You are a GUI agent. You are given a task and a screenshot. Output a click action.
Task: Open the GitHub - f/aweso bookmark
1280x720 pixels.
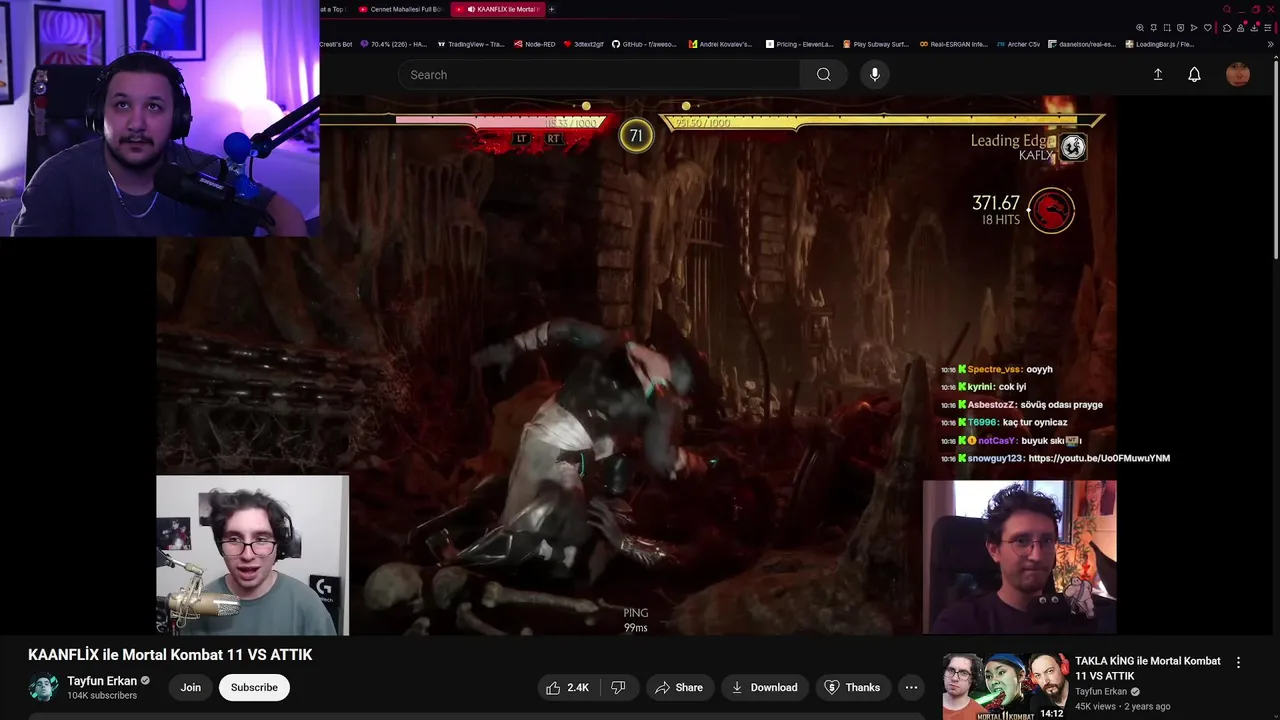tap(645, 44)
